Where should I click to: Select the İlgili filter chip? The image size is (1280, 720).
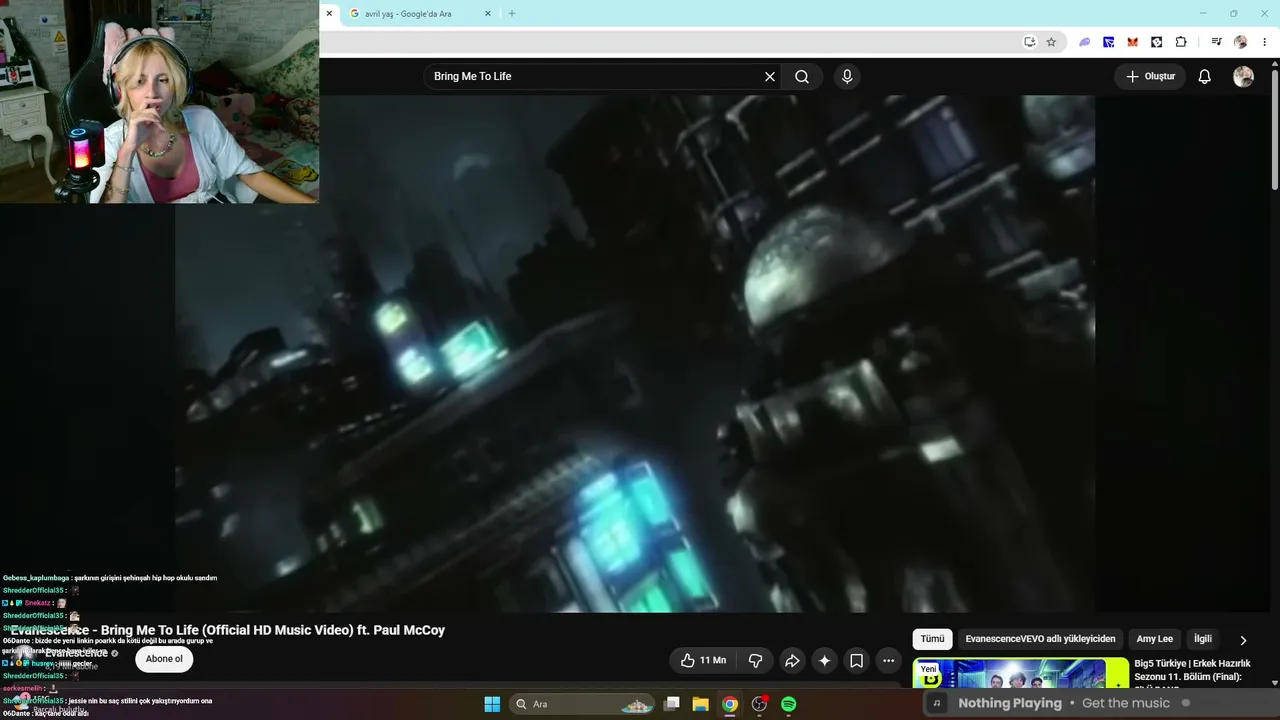[x=1202, y=639]
